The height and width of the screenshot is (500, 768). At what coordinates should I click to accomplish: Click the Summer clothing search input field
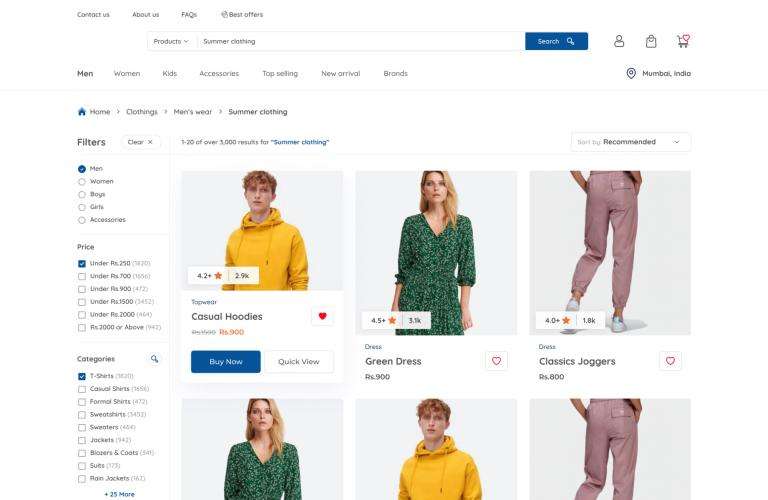point(360,41)
